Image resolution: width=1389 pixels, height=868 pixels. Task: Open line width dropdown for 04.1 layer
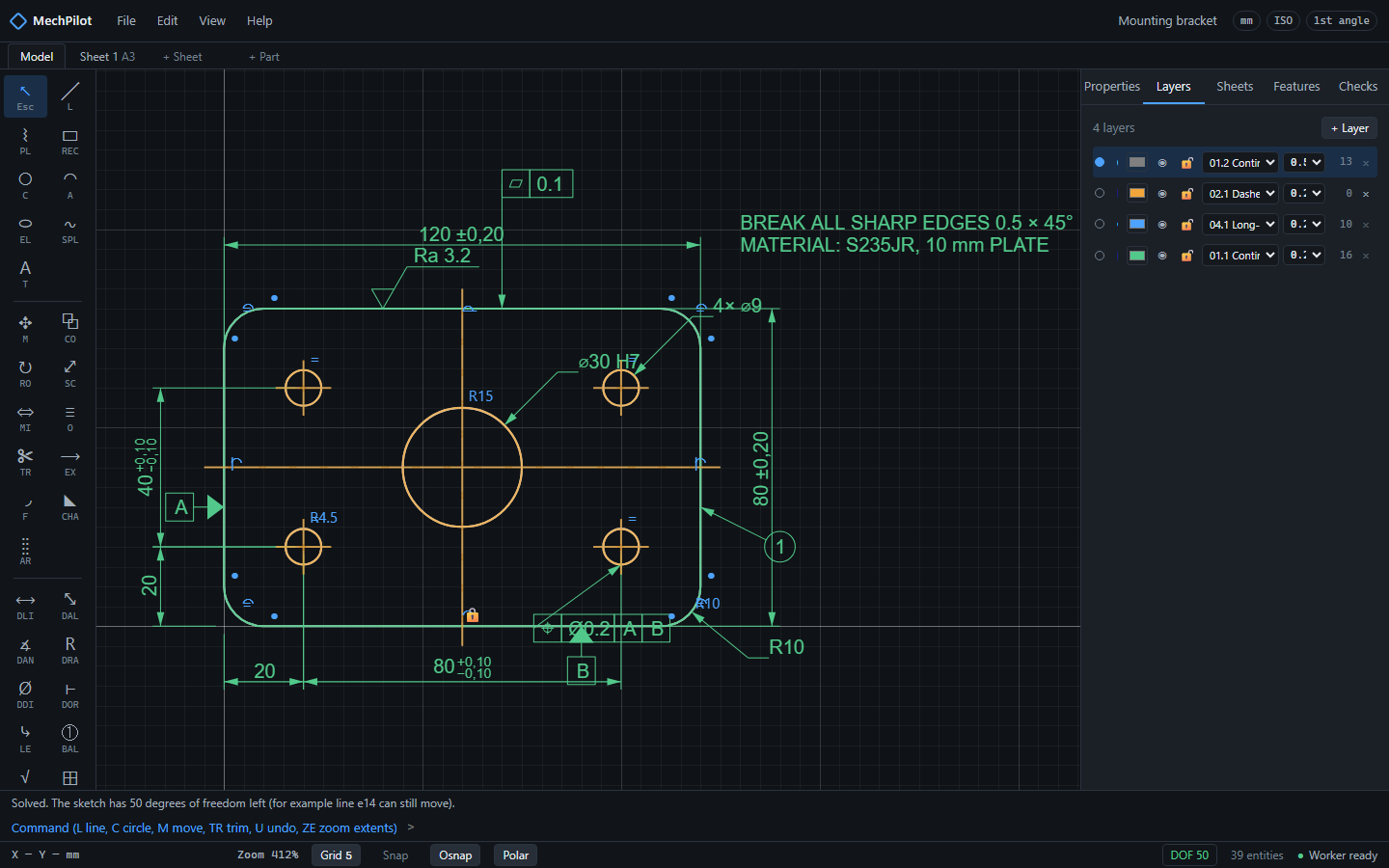[1304, 224]
